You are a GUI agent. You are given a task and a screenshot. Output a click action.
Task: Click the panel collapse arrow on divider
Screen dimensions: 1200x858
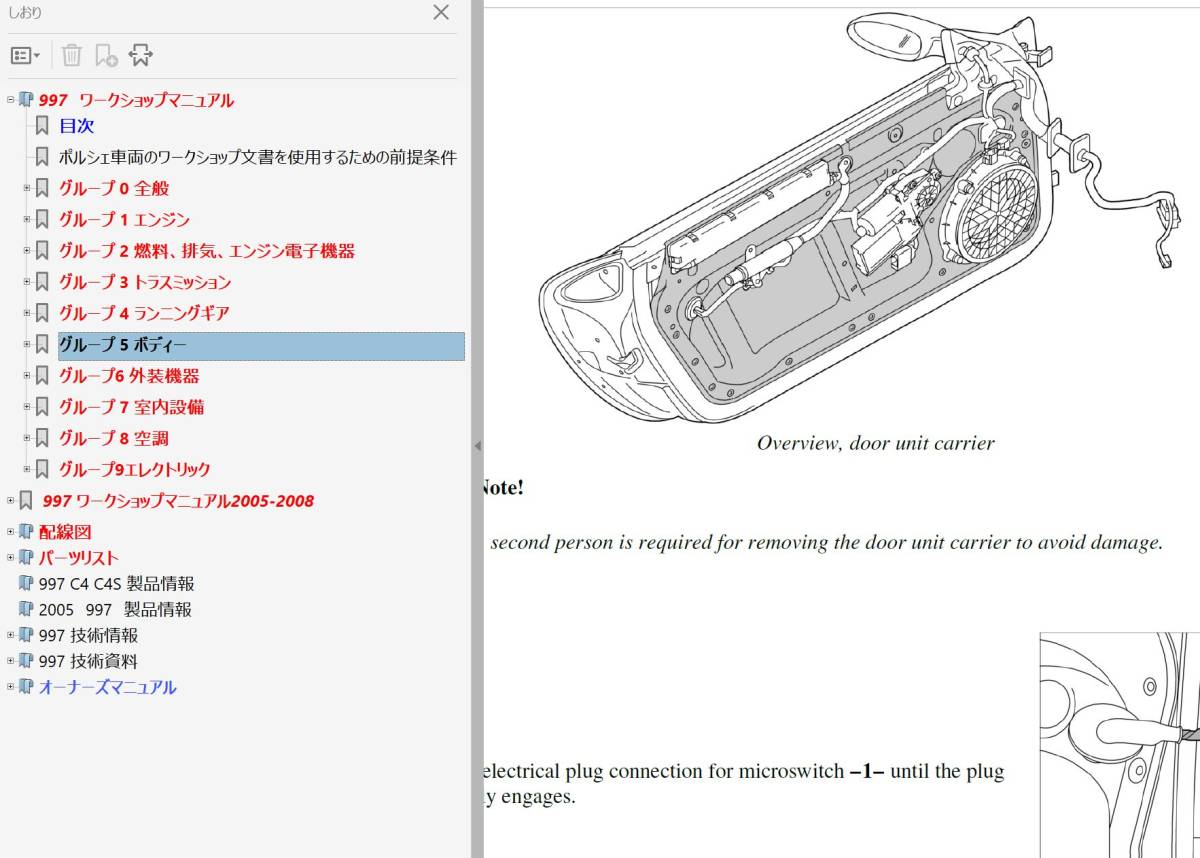477,445
